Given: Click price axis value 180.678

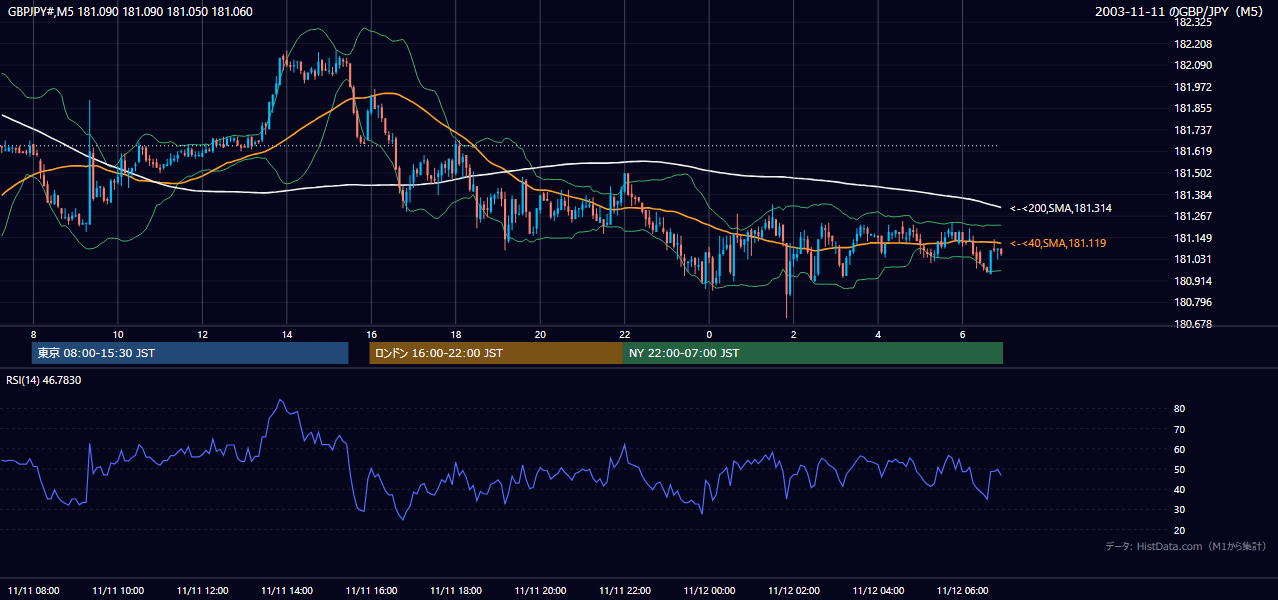Looking at the screenshot, I should [x=1193, y=323].
